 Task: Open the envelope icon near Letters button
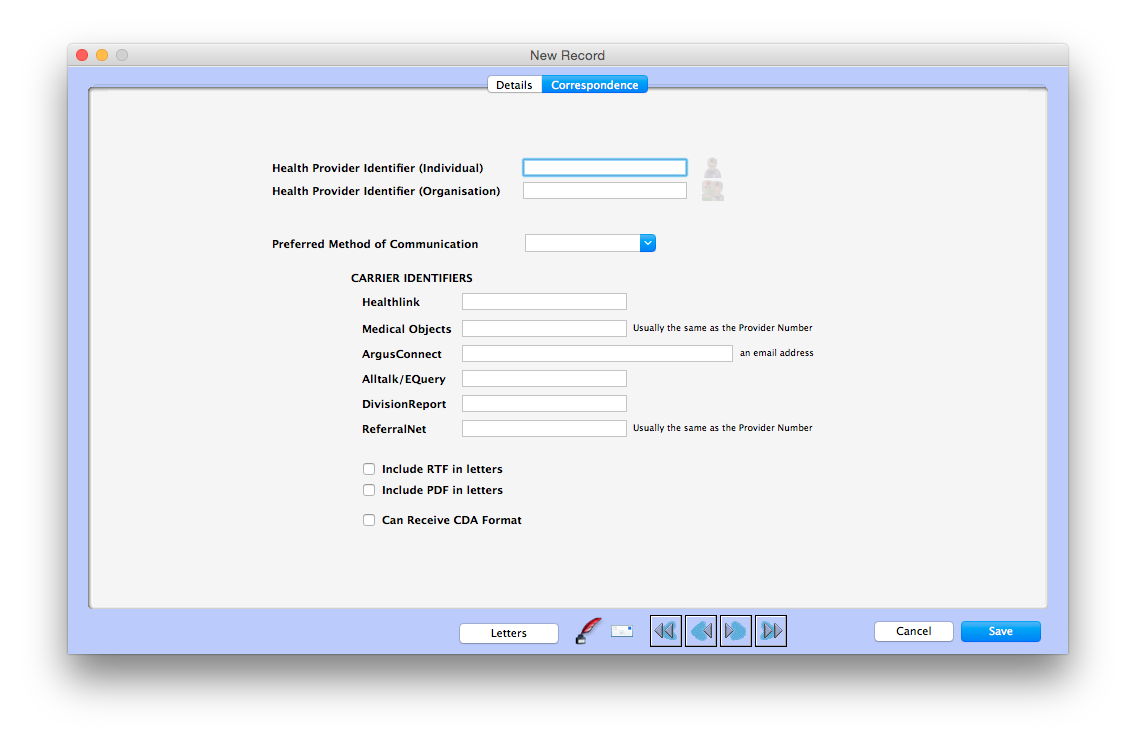coord(622,631)
